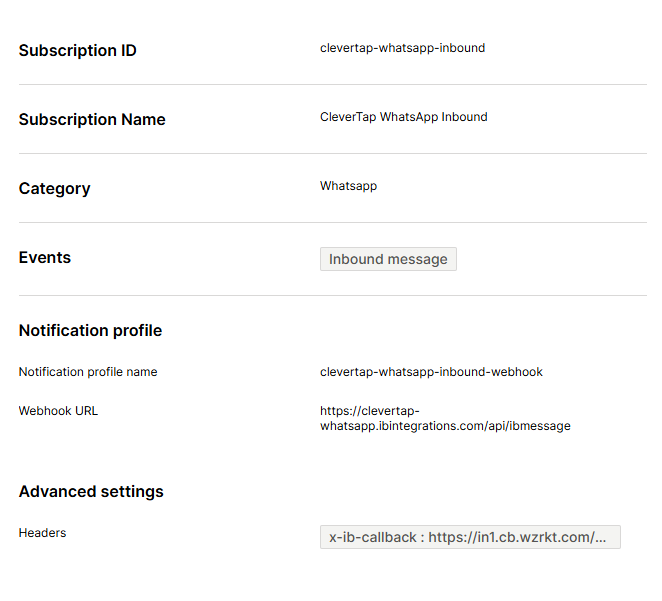
Task: Click the divider line below Subscription ID
Action: [x=332, y=85]
